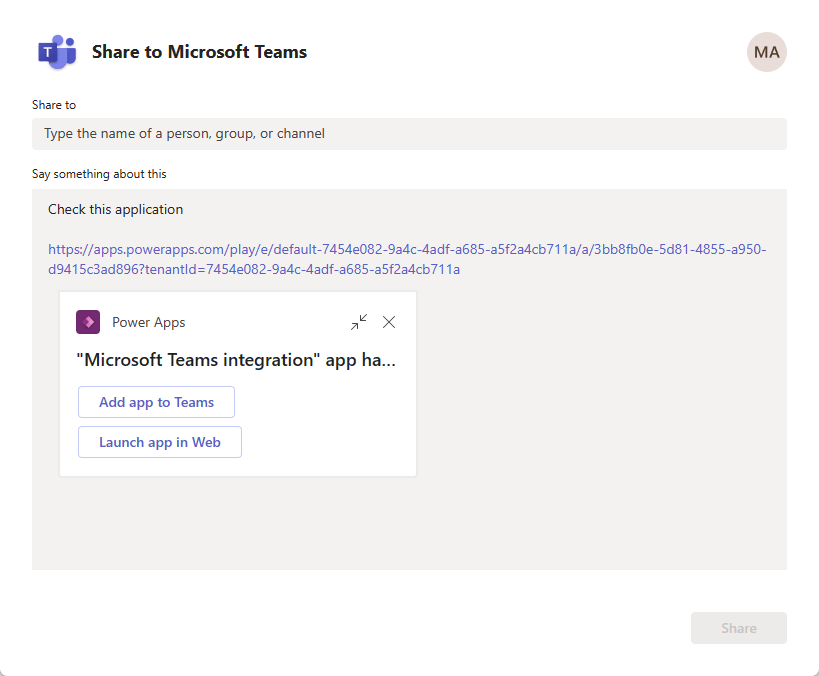
Task: Open the apps.powerapps.com link
Action: coord(407,249)
